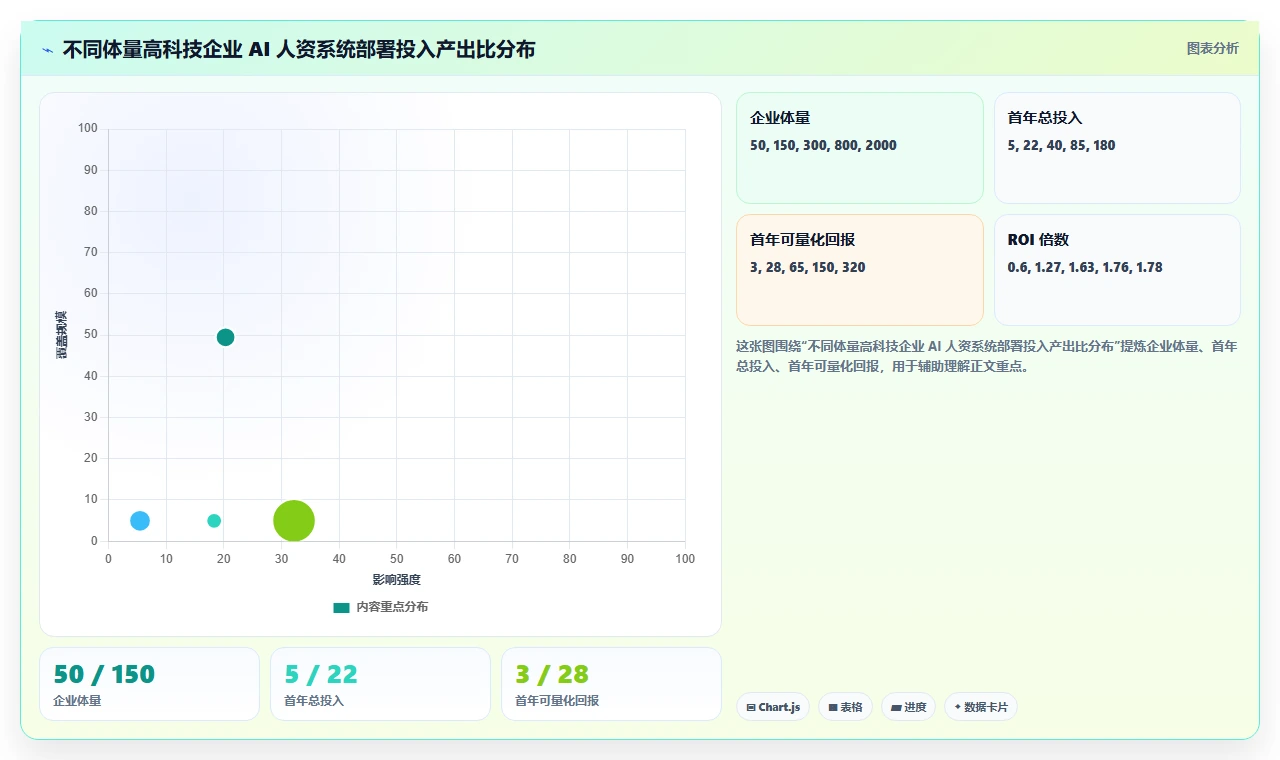Click the large green bubble

(x=294, y=520)
